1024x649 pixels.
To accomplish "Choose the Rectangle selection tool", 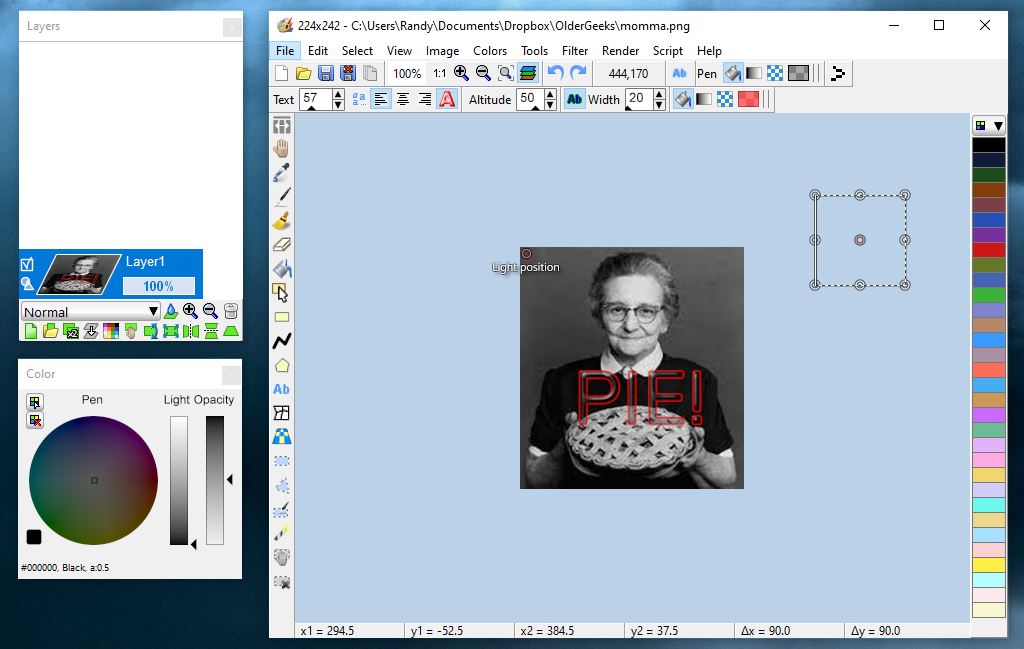I will (281, 461).
